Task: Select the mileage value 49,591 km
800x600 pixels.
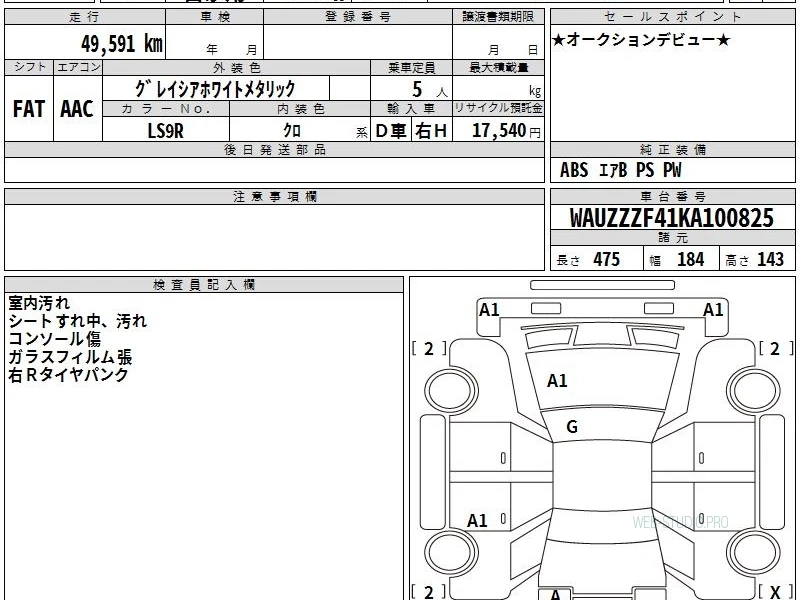Action: (121, 43)
